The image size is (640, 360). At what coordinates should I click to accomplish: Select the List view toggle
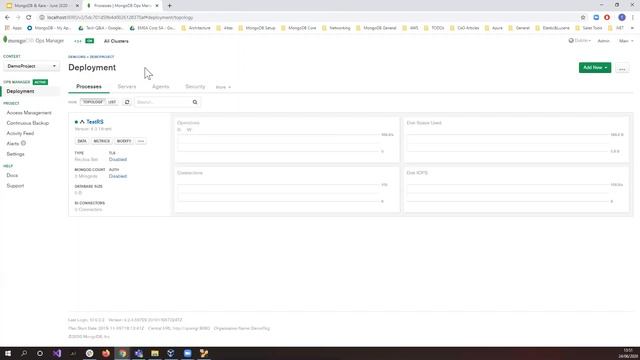(112, 102)
